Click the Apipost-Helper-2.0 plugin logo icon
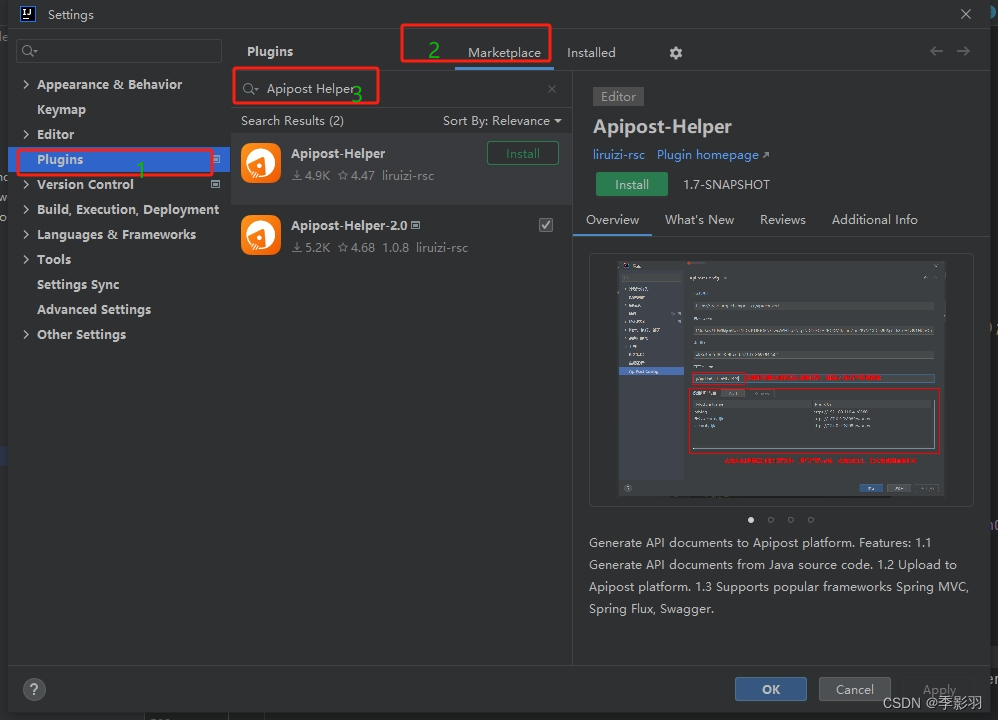The width and height of the screenshot is (998, 720). coord(261,235)
